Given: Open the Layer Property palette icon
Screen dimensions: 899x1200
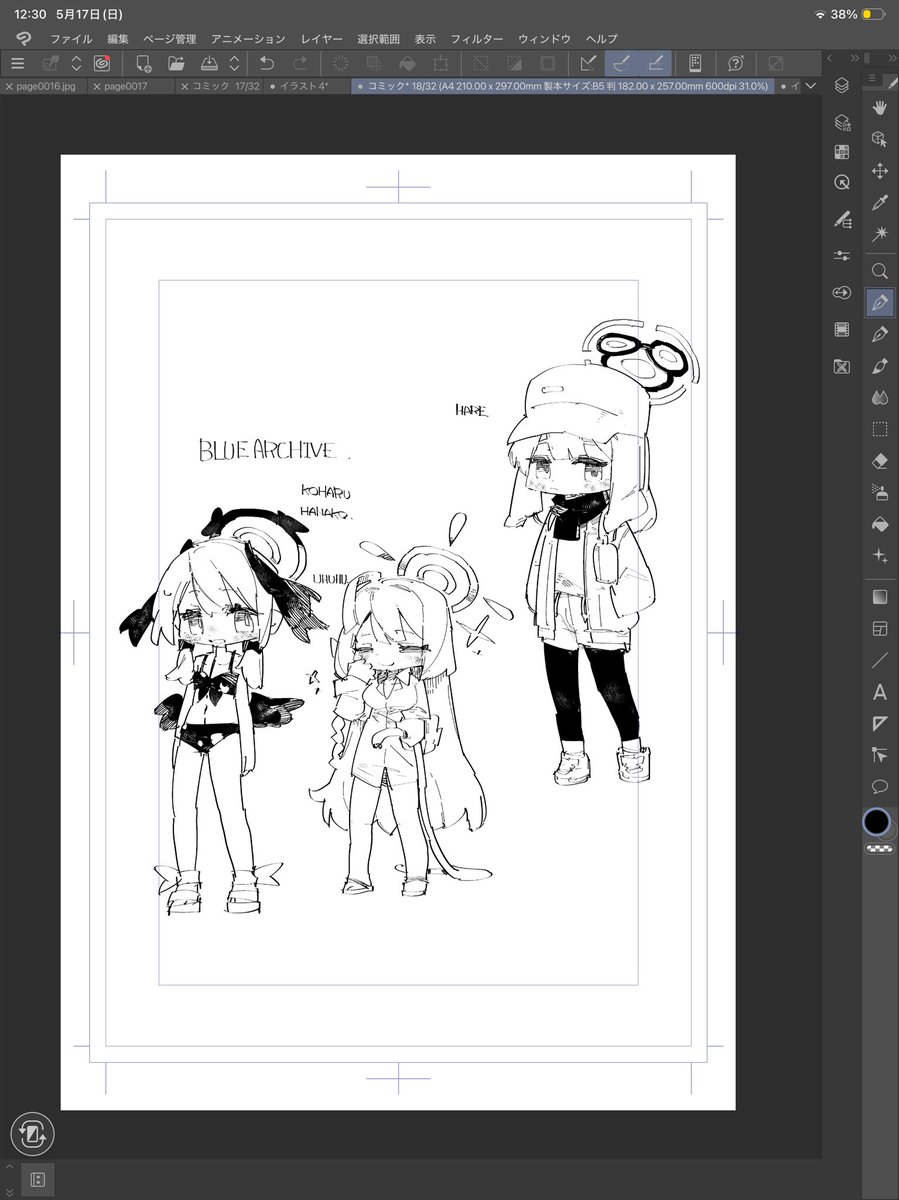Looking at the screenshot, I should tap(841, 122).
